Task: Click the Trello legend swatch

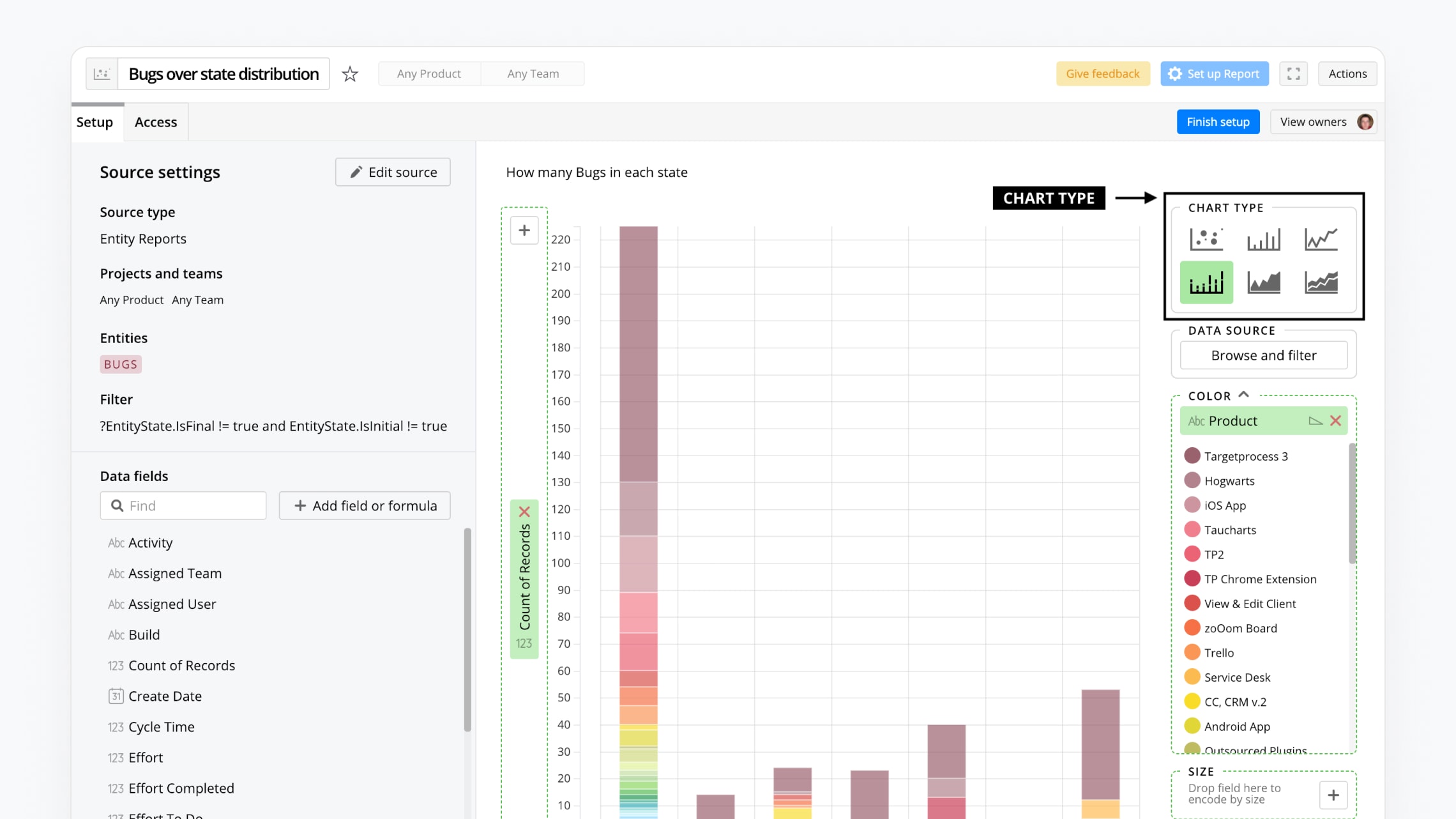Action: click(1192, 652)
